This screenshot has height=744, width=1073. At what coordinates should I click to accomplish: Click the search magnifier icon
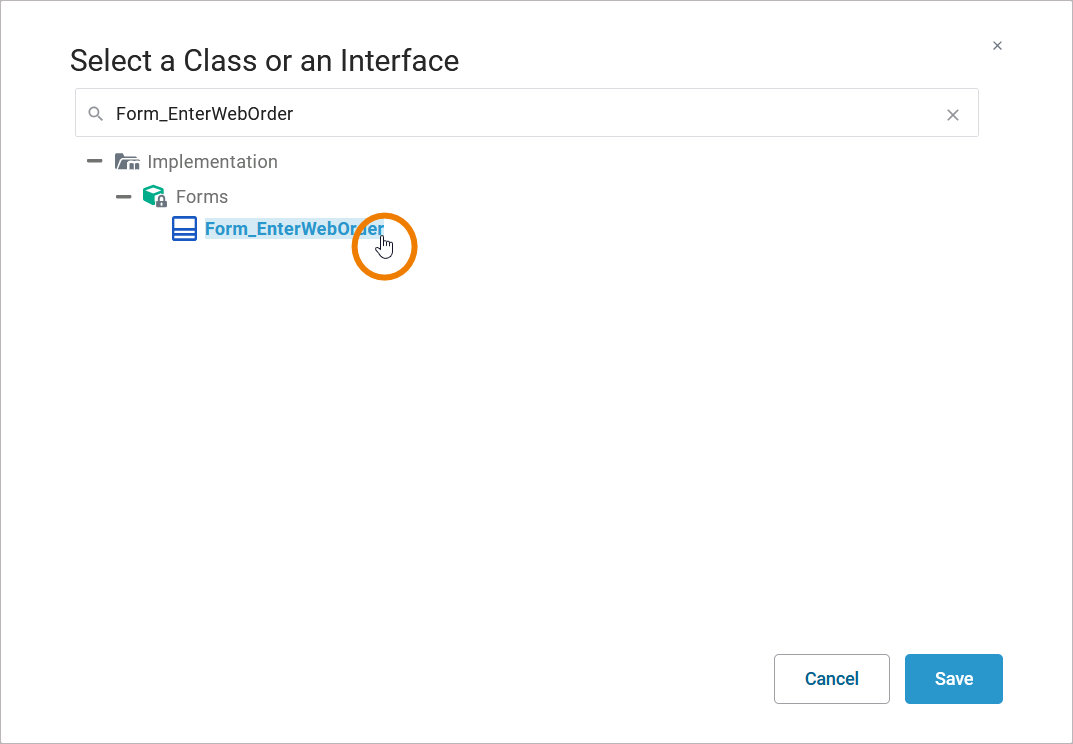tap(96, 114)
